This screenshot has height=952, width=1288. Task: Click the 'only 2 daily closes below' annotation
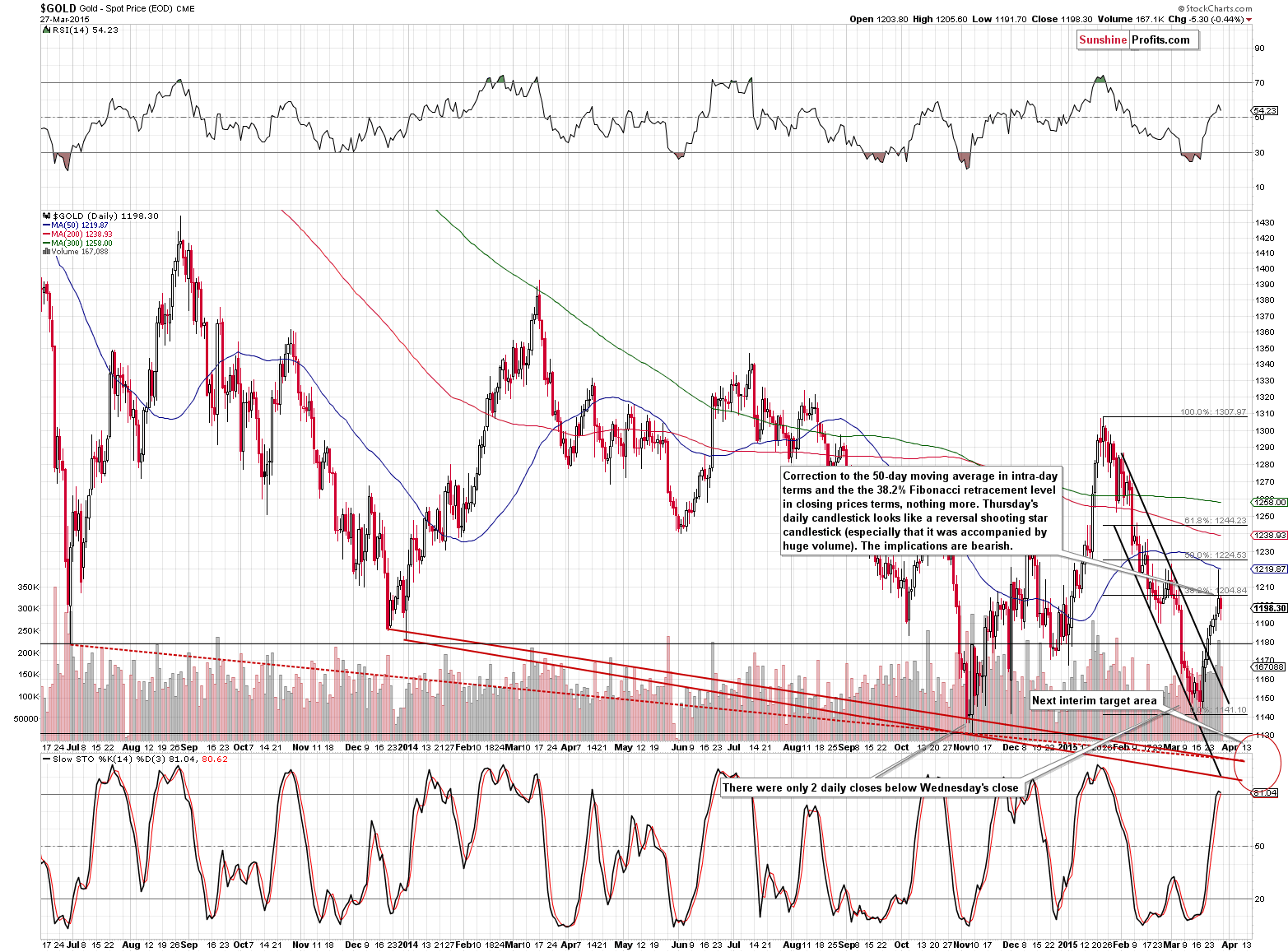871,787
